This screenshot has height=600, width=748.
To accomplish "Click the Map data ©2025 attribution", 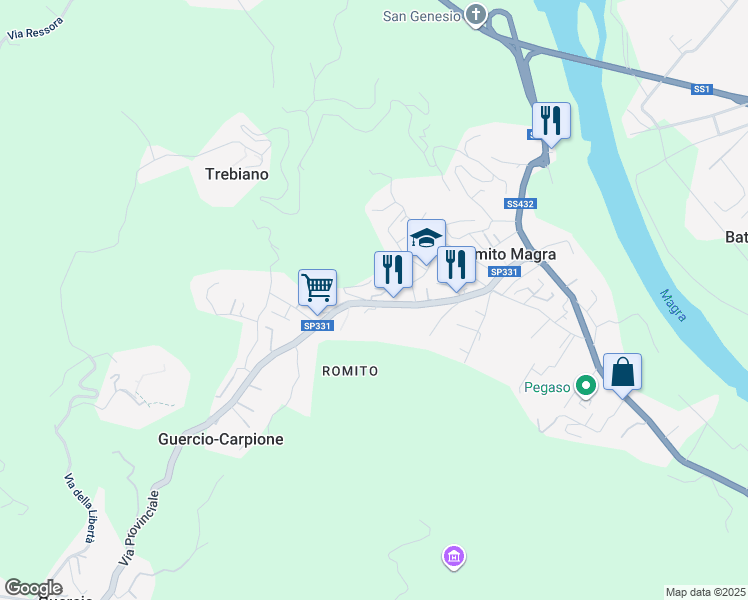I will [x=706, y=592].
